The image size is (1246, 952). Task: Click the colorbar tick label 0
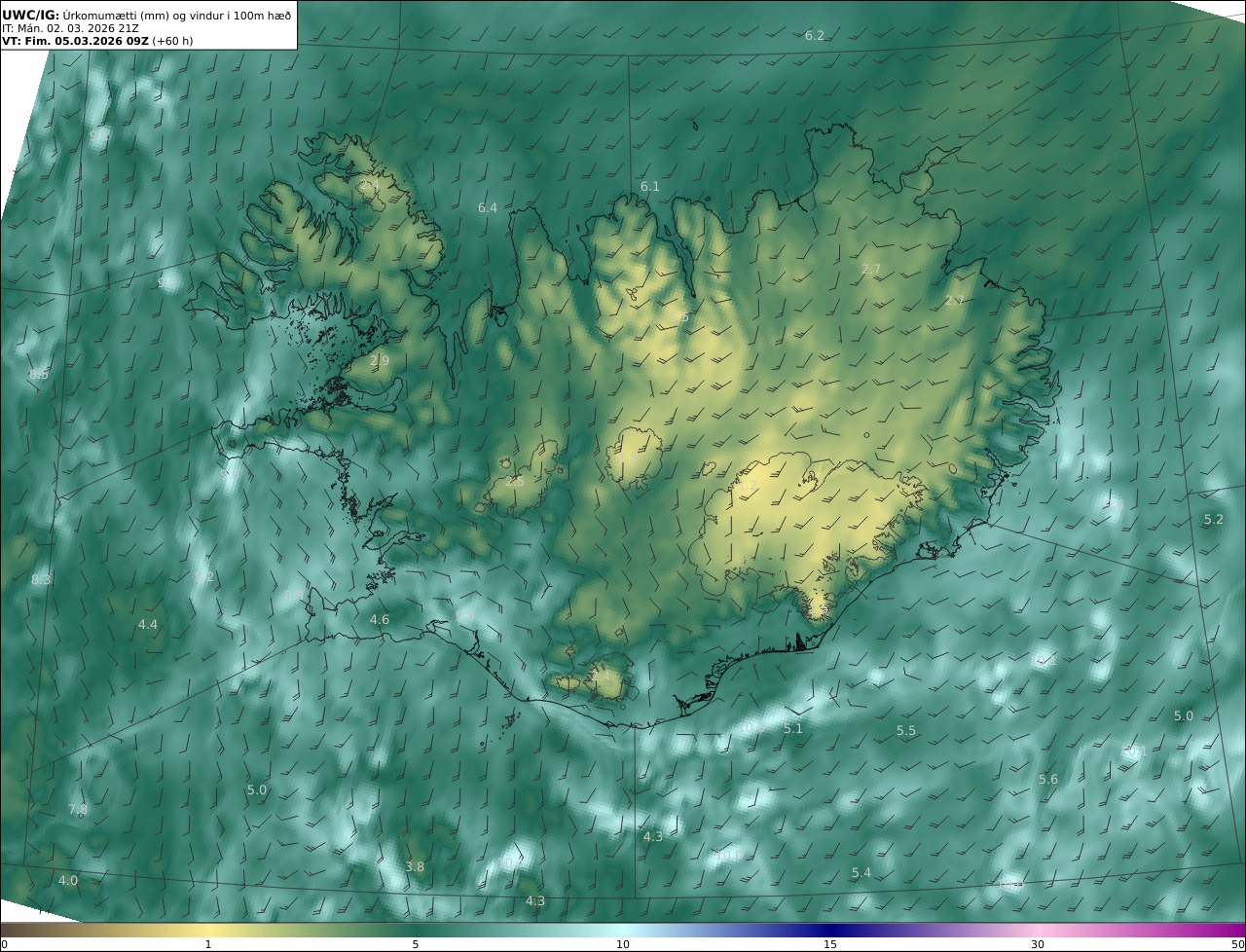point(4,944)
